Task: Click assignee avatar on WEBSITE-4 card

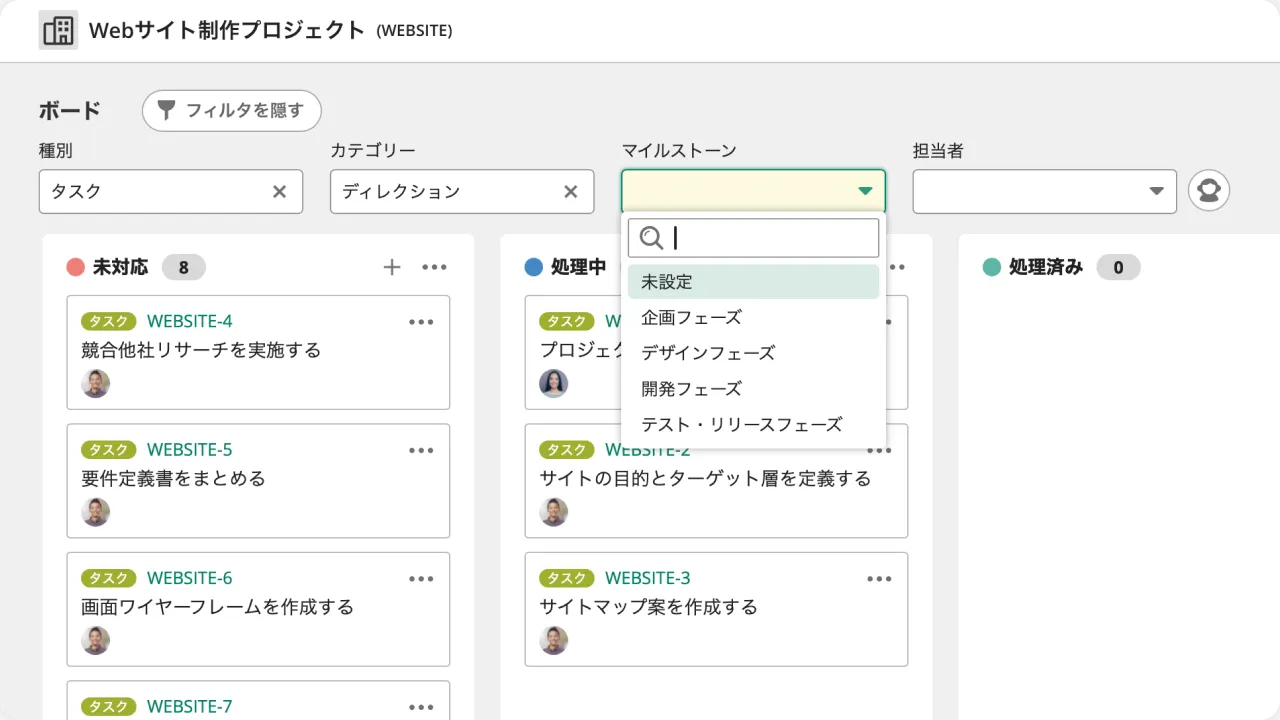Action: point(96,384)
